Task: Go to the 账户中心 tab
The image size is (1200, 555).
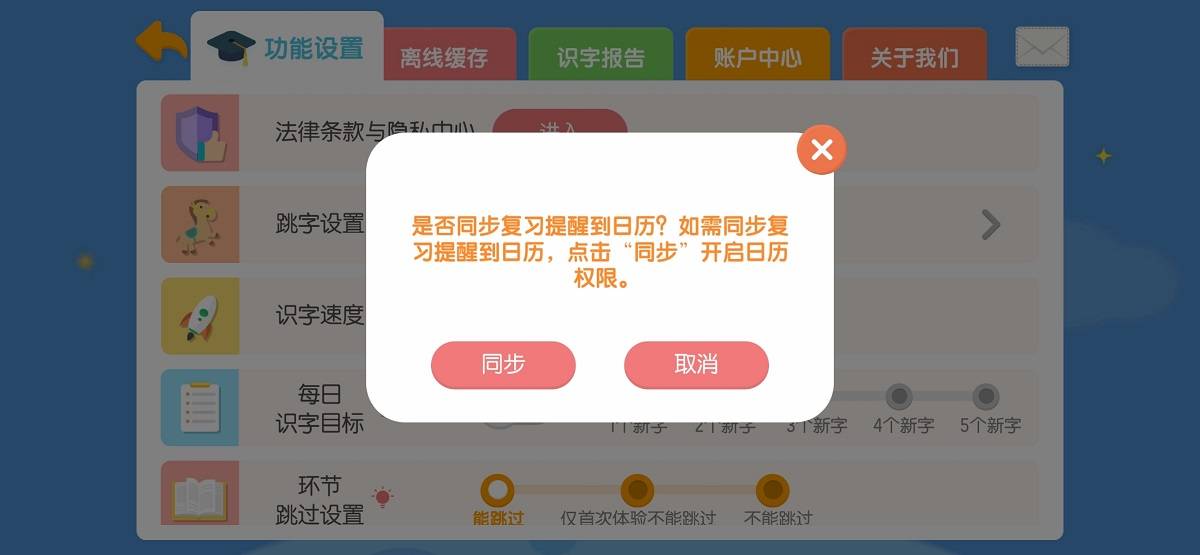Action: [x=757, y=57]
